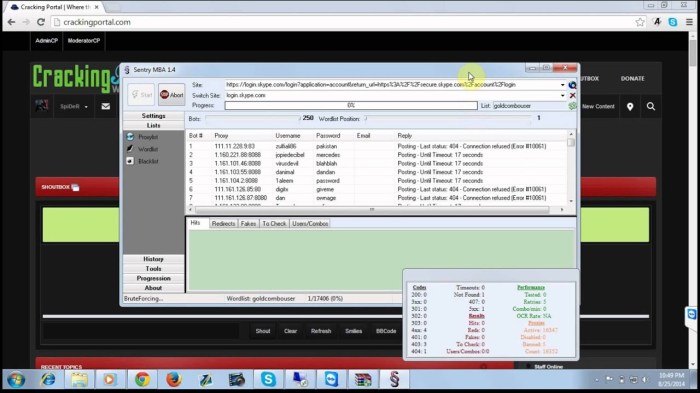Viewport: 700px width, 393px height.
Task: Click the shoutbox Refresh button
Action: (x=321, y=331)
